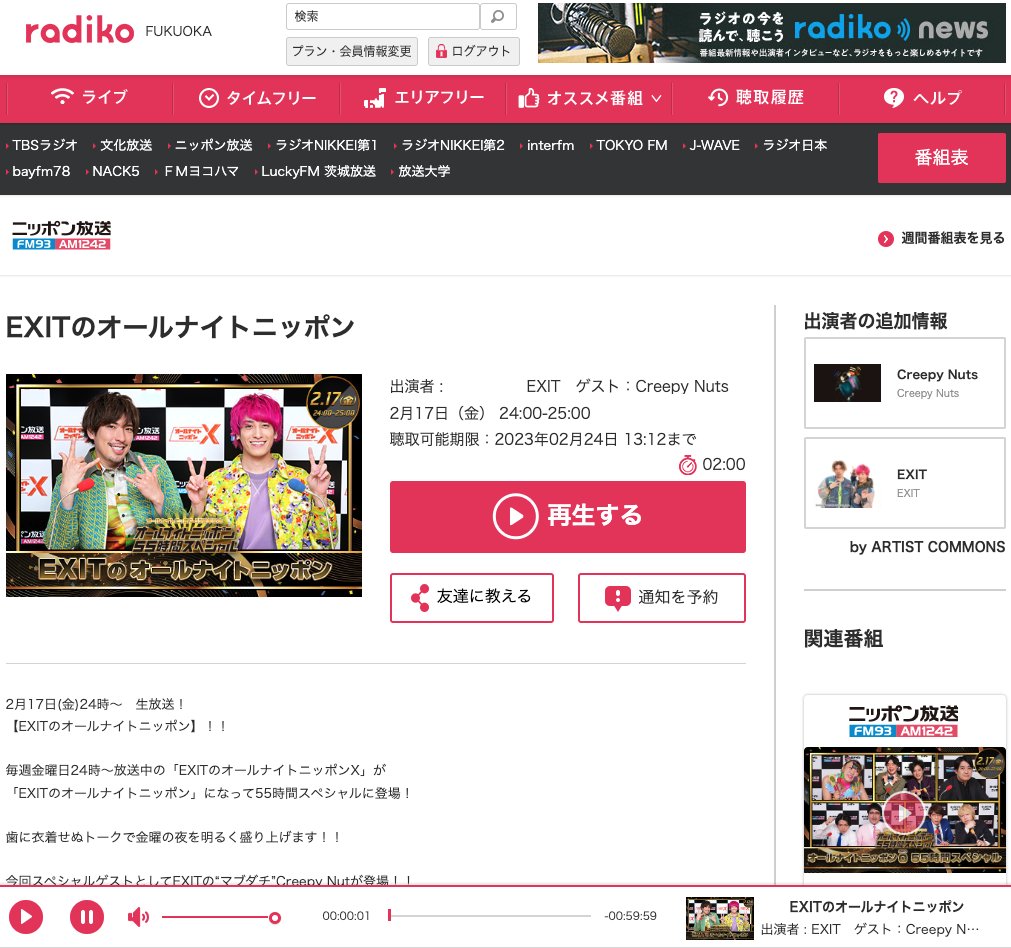Open the 番組表 schedule button
Viewport: 1011px width, 948px height.
941,157
